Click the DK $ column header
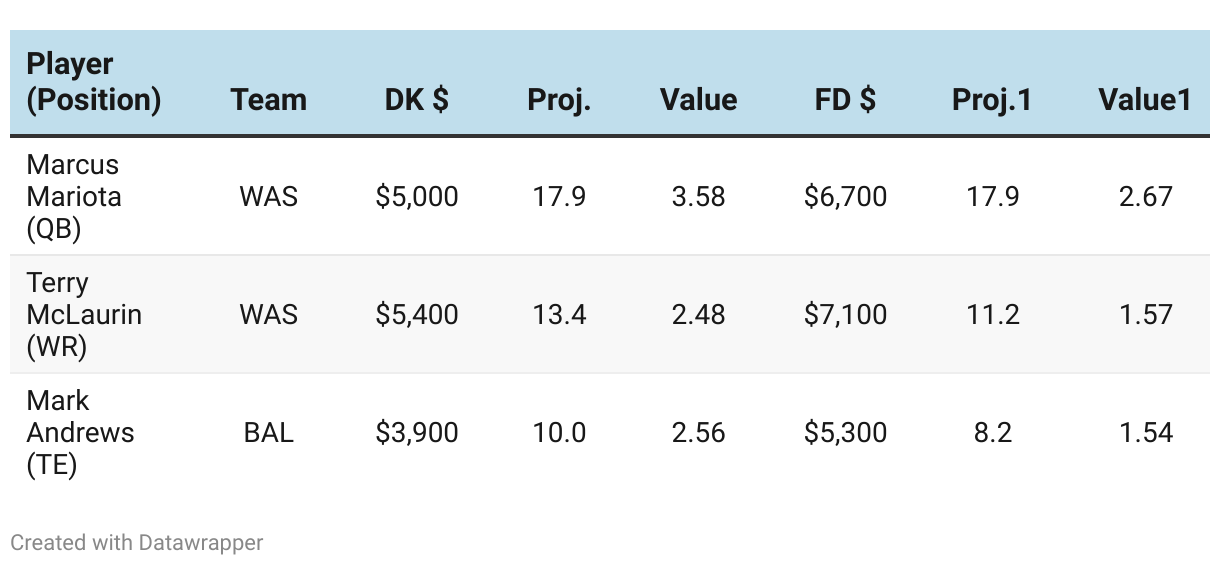The image size is (1220, 566). pos(416,100)
